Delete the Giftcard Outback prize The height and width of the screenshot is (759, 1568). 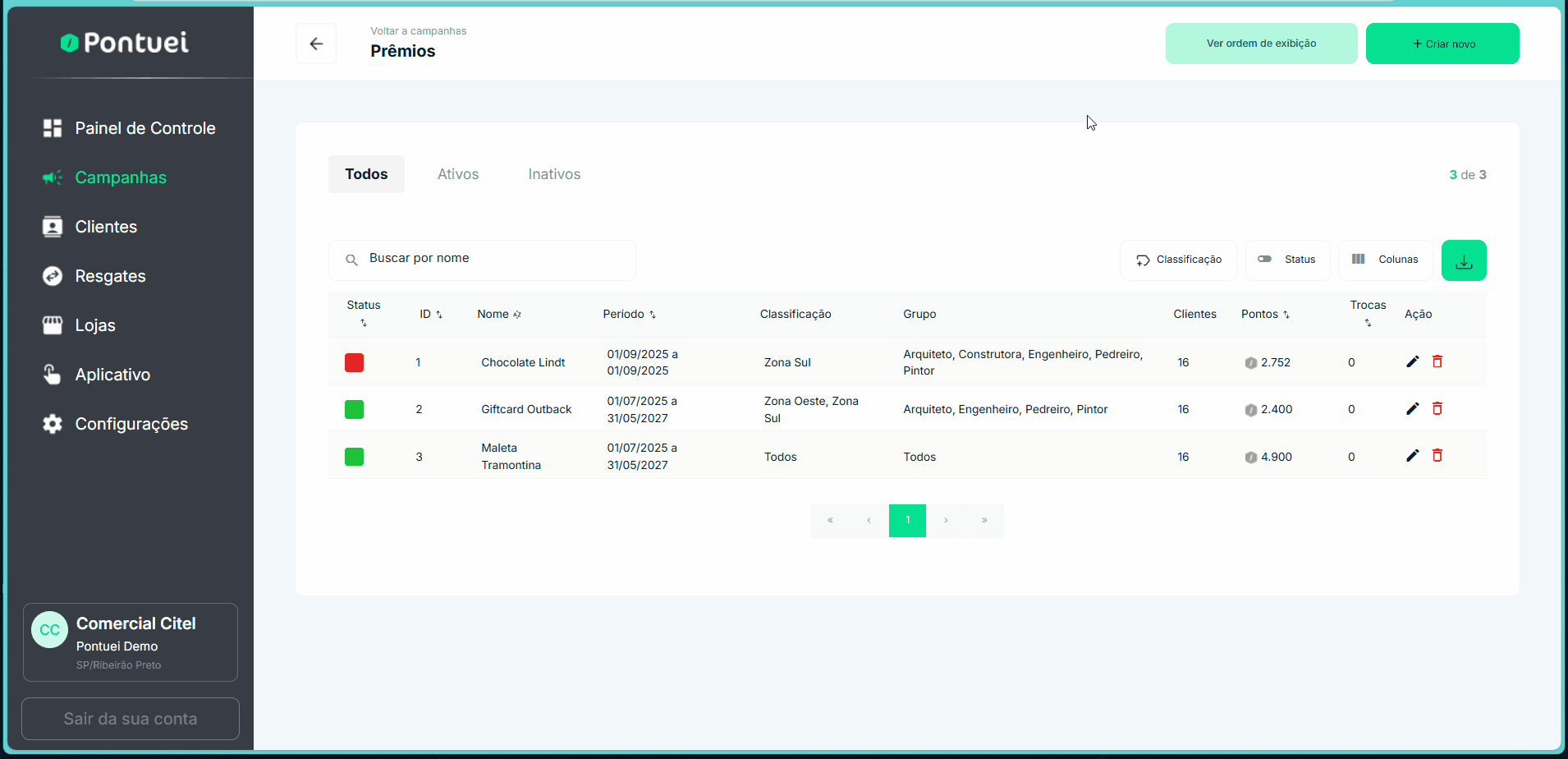point(1437,408)
